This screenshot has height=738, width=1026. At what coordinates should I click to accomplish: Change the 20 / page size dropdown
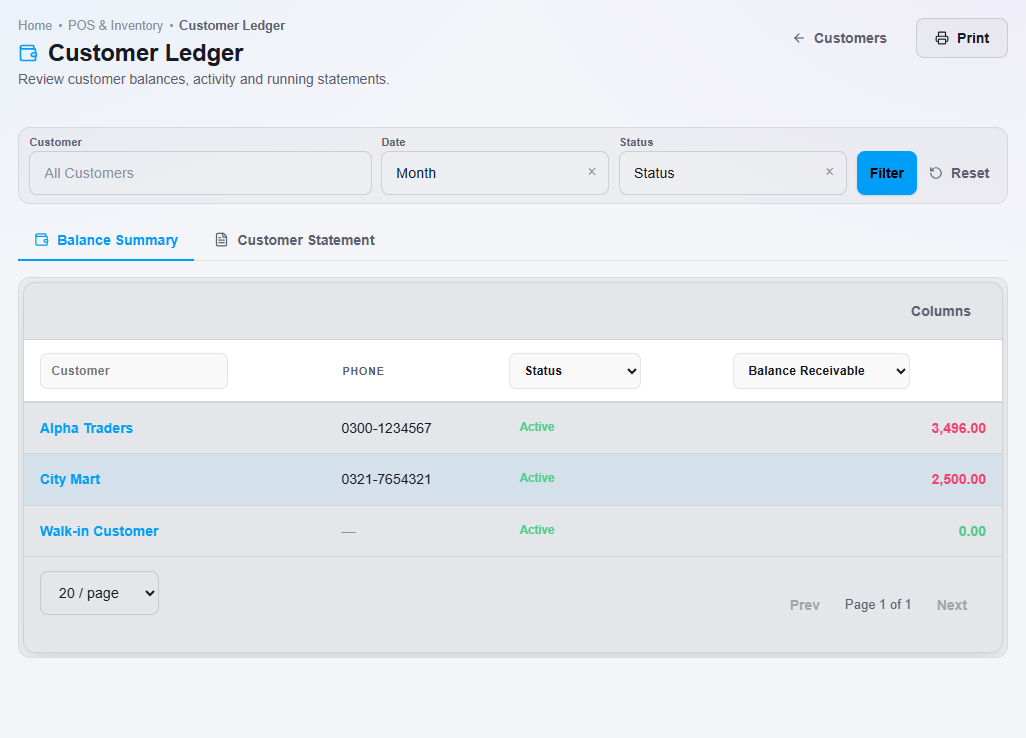click(x=99, y=593)
